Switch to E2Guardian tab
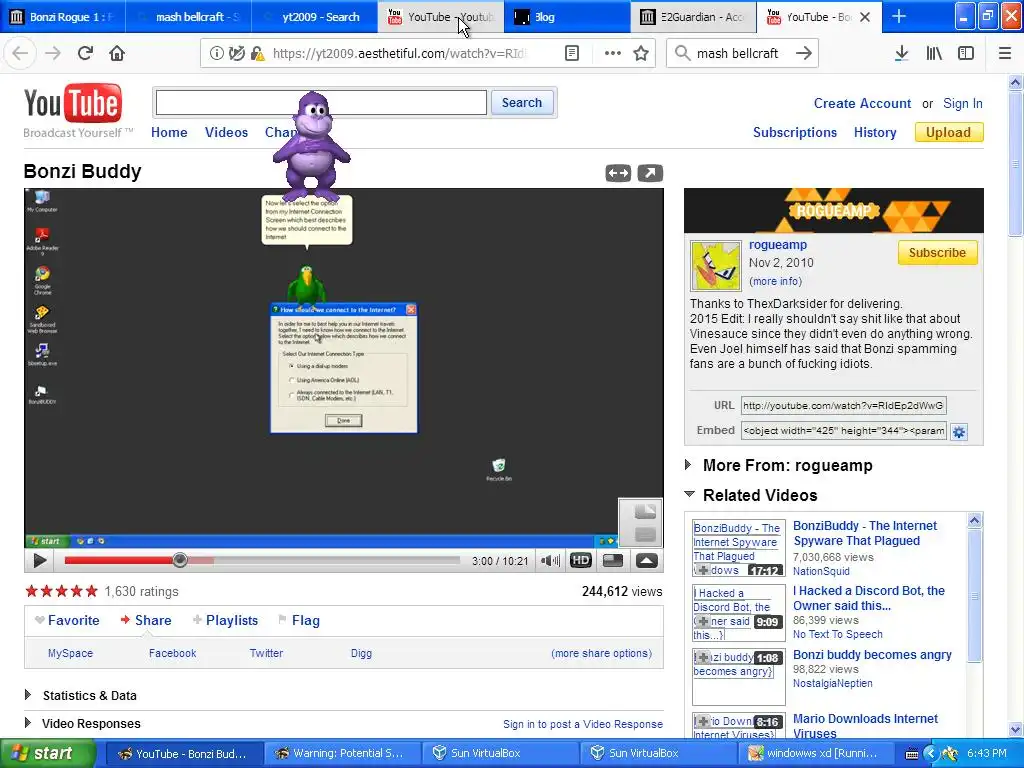The width and height of the screenshot is (1024, 768). coord(694,16)
